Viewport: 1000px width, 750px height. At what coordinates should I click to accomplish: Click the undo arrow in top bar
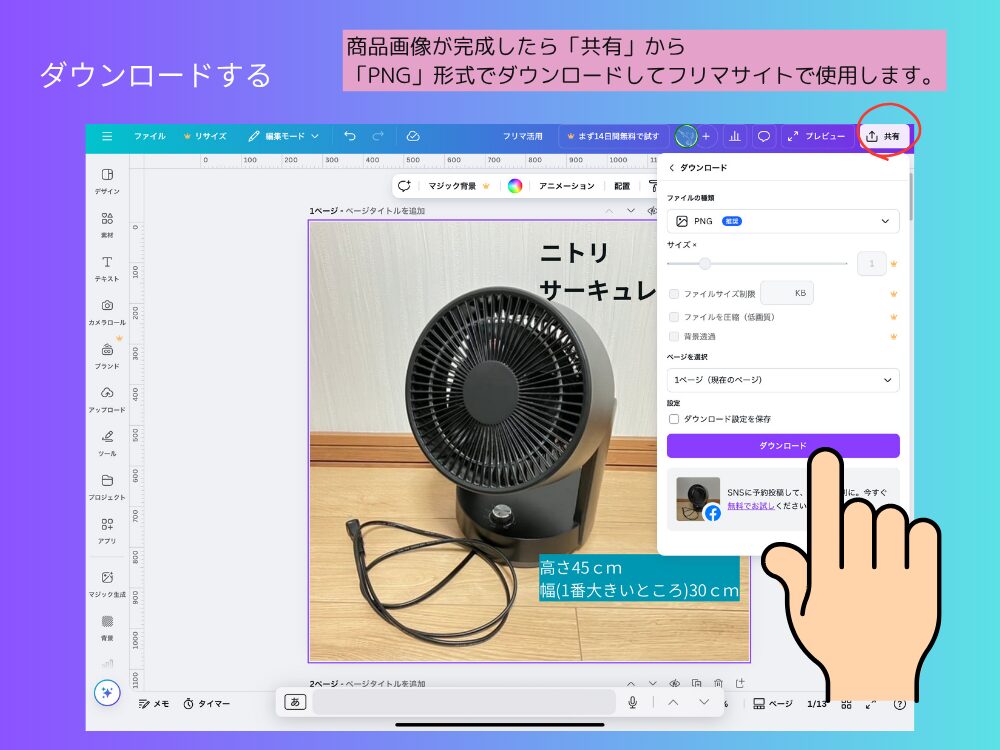point(349,136)
